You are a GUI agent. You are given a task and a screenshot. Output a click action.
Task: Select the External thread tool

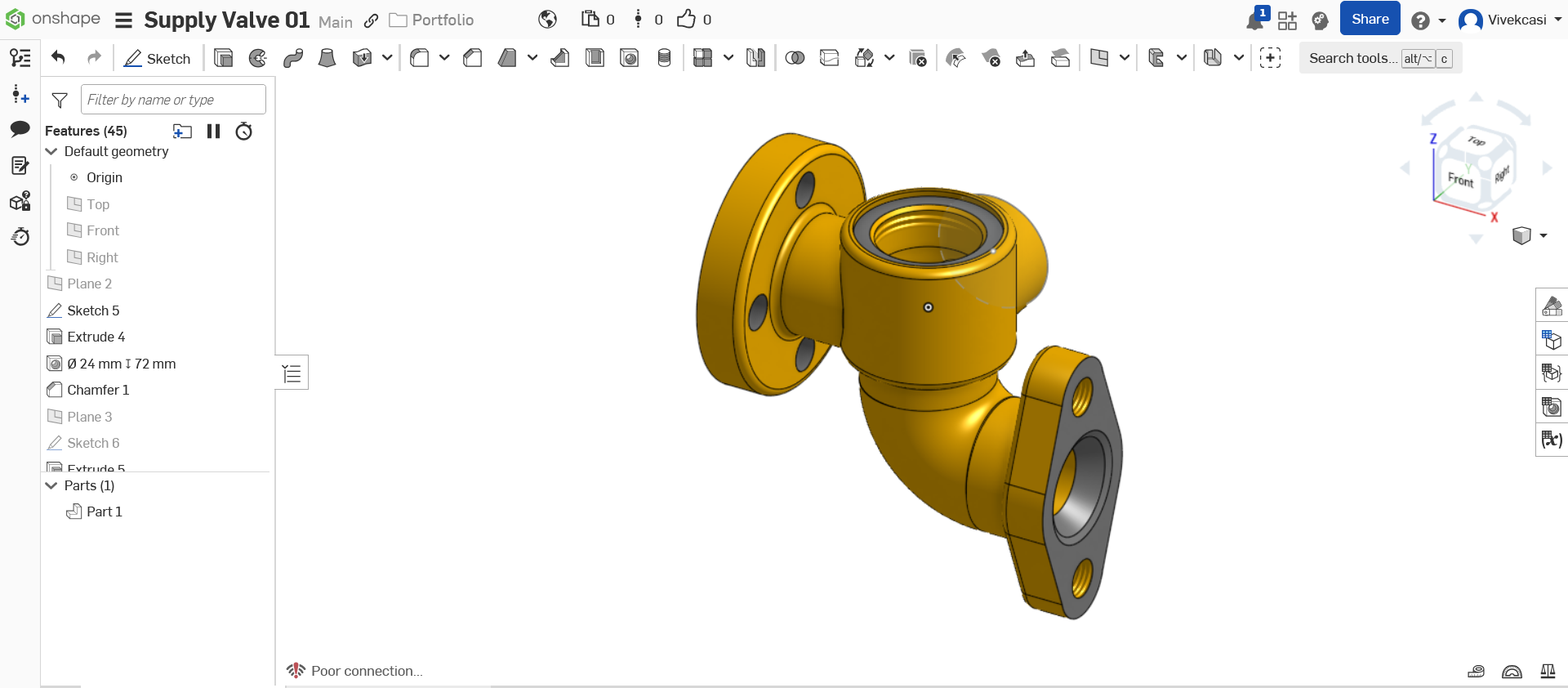tap(665, 58)
